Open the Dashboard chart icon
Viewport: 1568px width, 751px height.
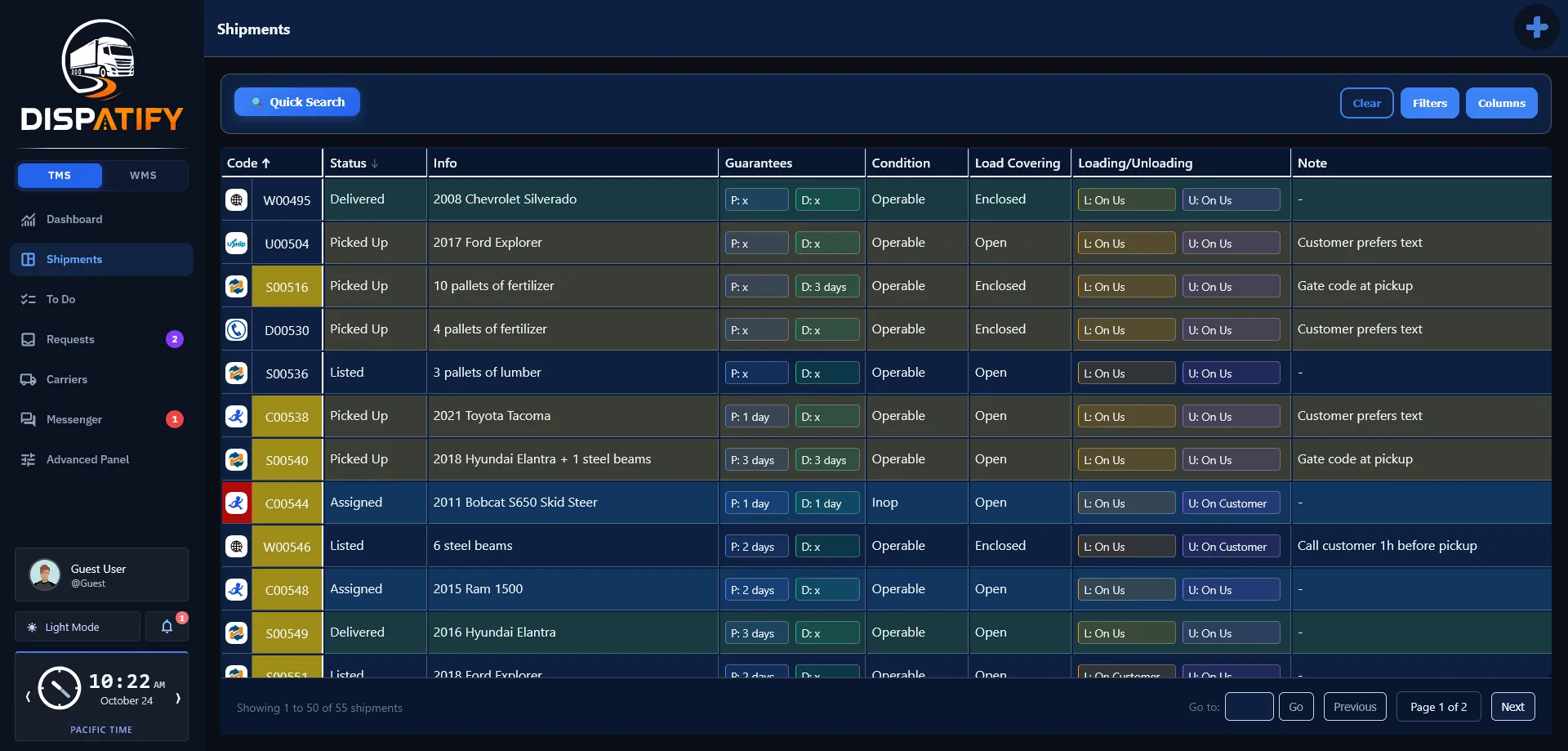point(29,220)
